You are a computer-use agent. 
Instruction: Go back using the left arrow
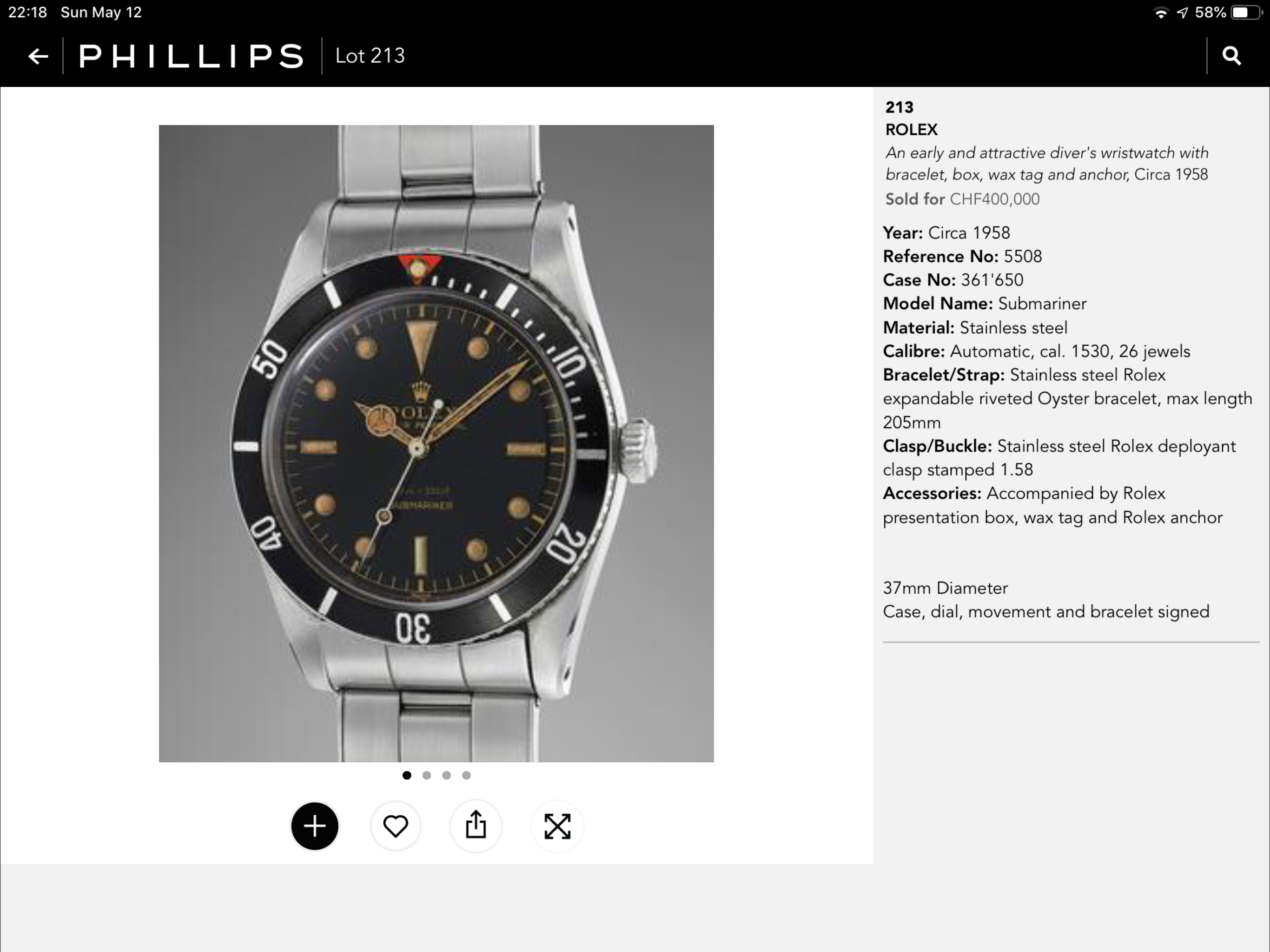38,56
